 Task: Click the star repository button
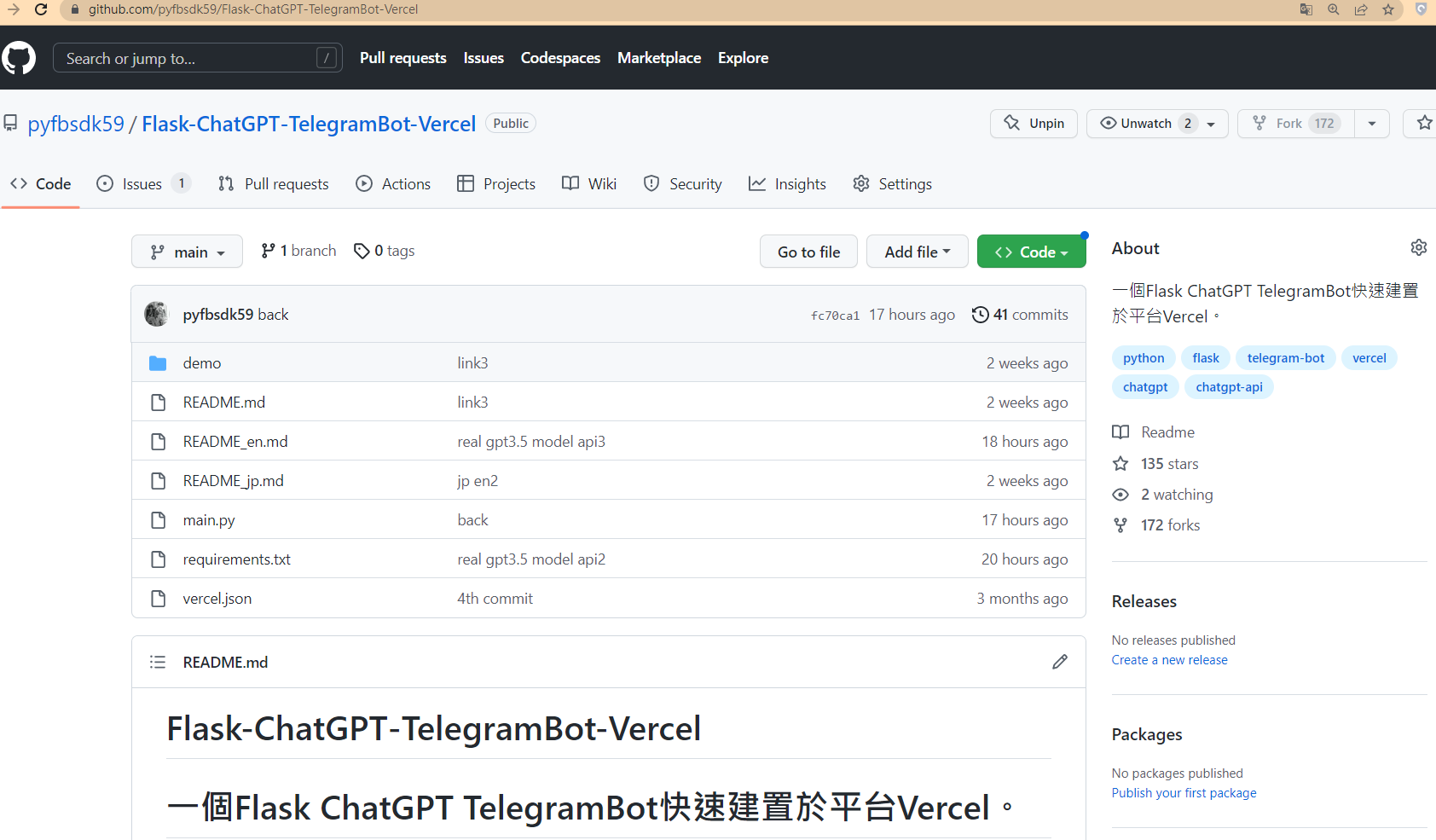pos(1423,123)
